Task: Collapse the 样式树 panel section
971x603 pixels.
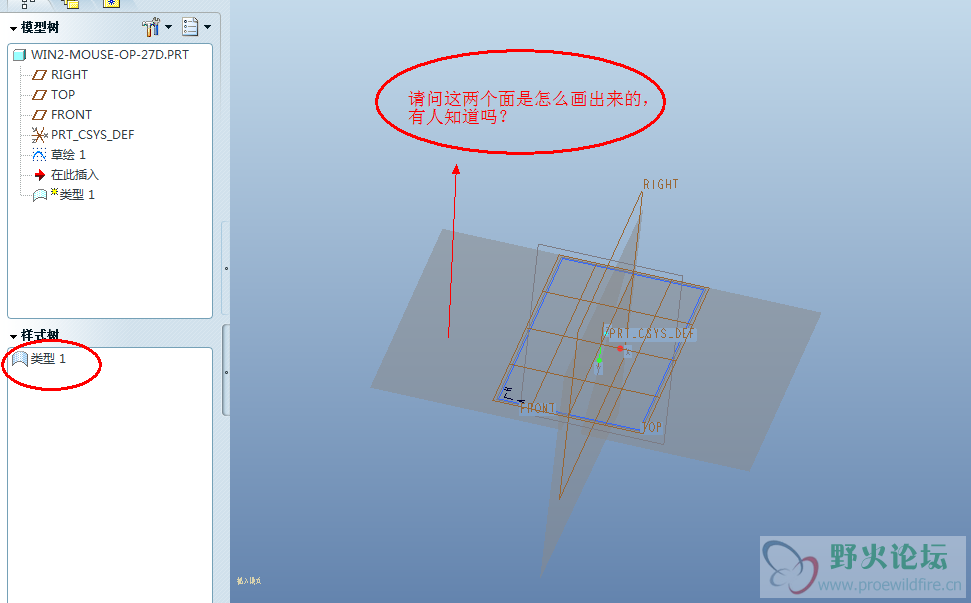Action: [x=13, y=336]
